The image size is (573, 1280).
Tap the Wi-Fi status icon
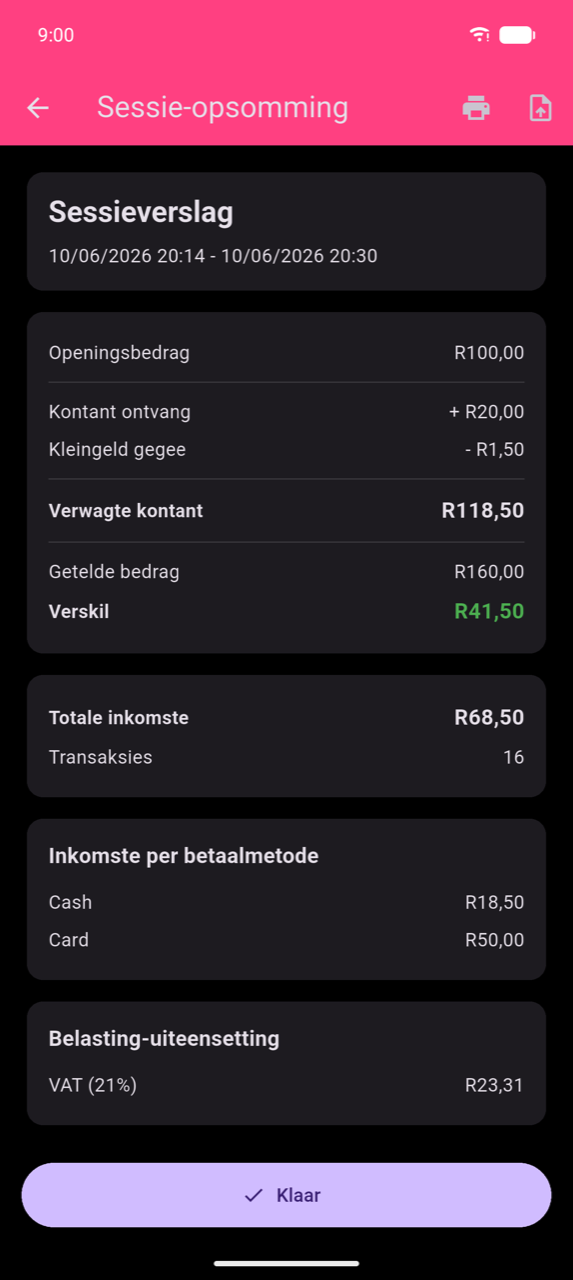click(480, 35)
